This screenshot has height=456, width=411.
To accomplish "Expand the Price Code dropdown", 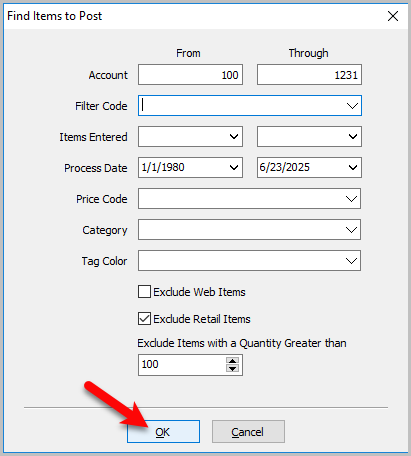I will coord(351,199).
